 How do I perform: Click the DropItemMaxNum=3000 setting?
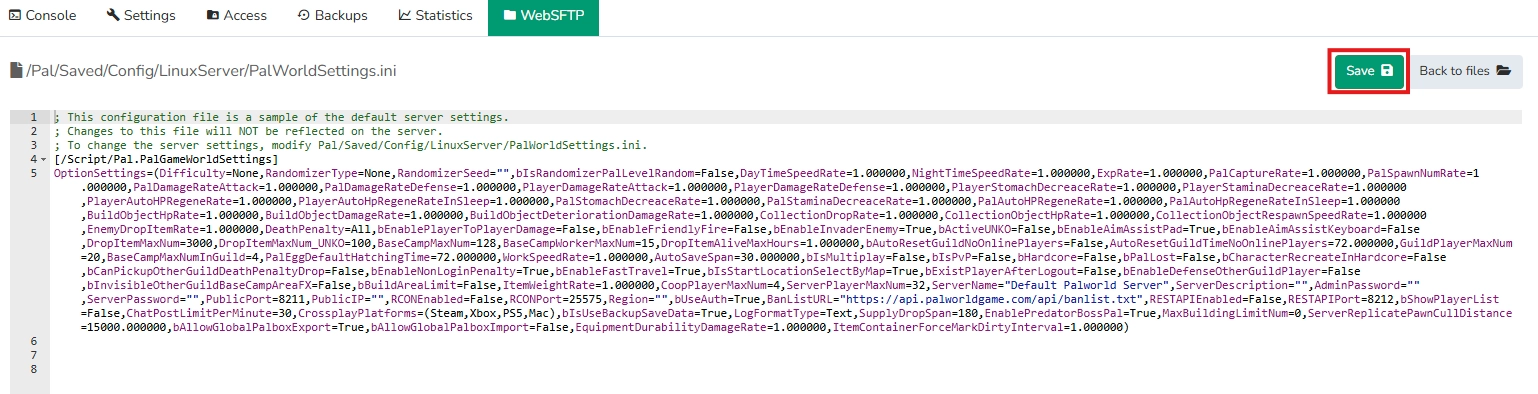pyautogui.click(x=150, y=243)
